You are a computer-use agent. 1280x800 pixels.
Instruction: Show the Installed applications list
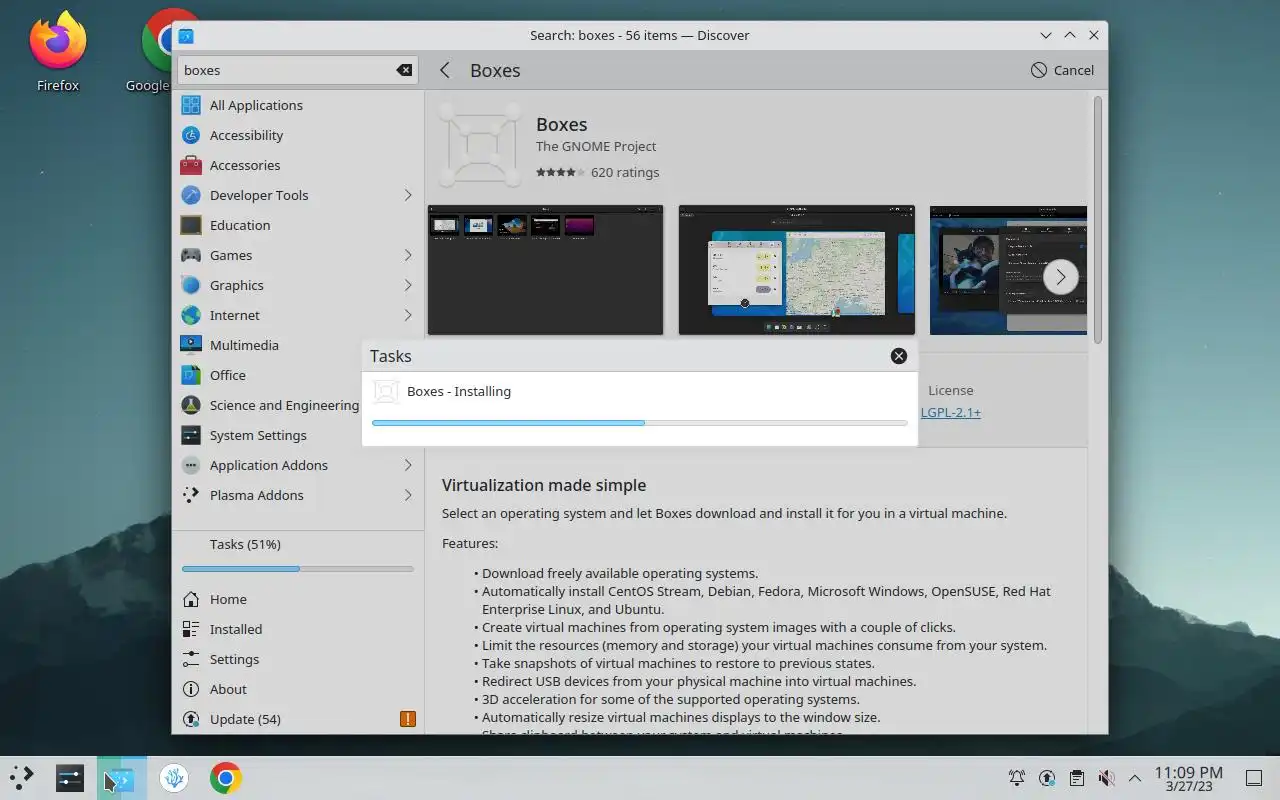pyautogui.click(x=298, y=629)
